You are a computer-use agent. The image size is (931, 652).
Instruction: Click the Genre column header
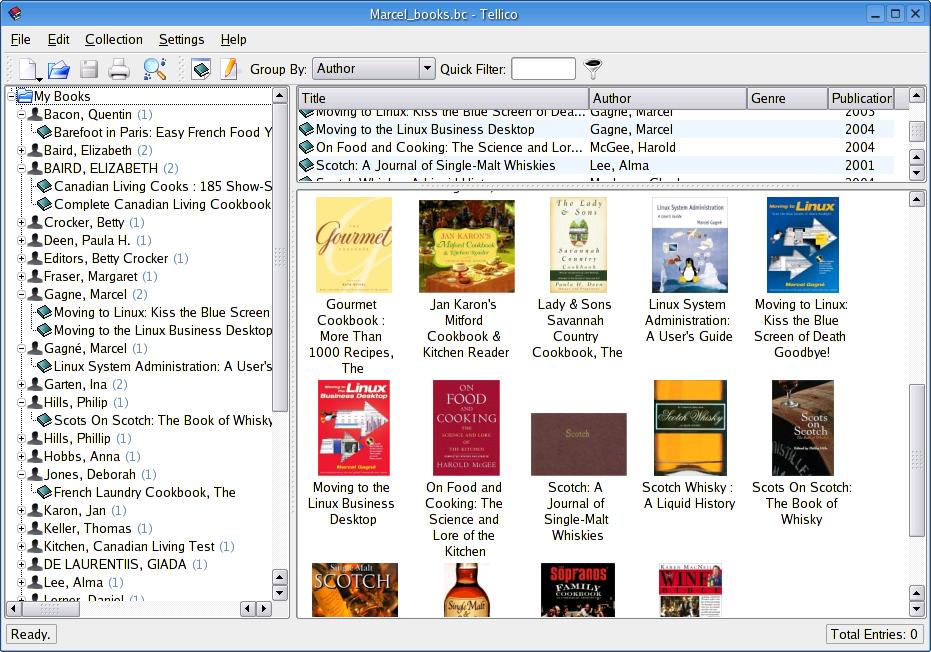click(x=787, y=98)
